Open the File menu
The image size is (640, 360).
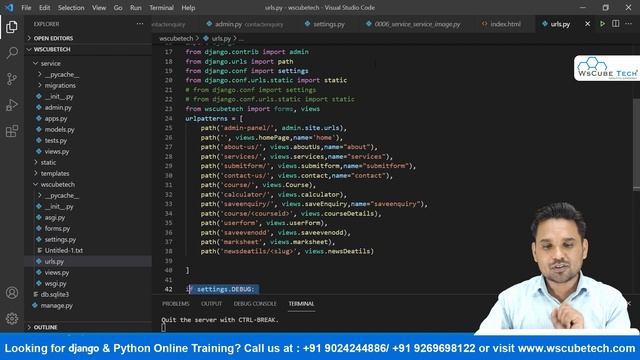pyautogui.click(x=26, y=8)
